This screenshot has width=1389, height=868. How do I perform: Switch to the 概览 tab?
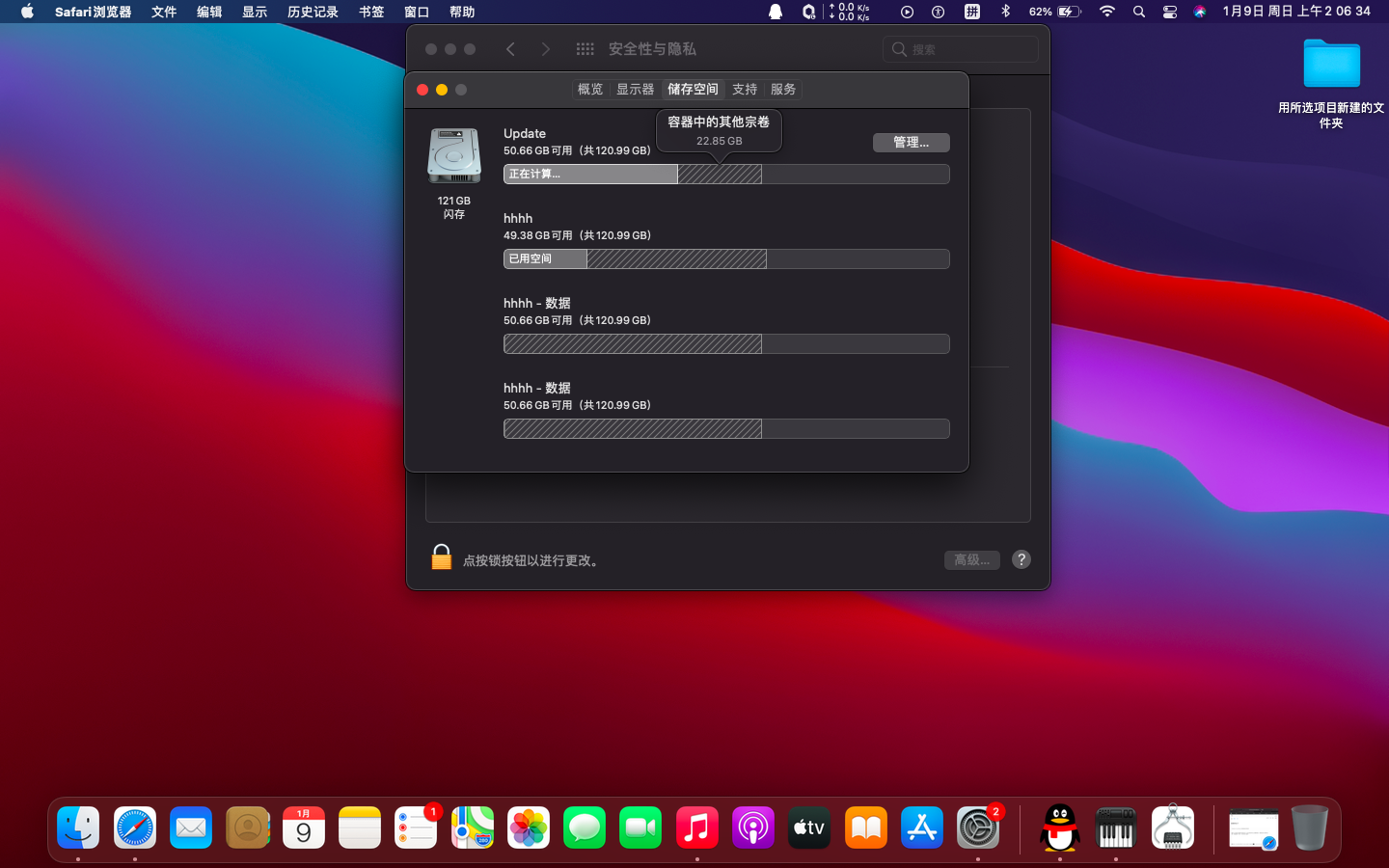[x=589, y=89]
